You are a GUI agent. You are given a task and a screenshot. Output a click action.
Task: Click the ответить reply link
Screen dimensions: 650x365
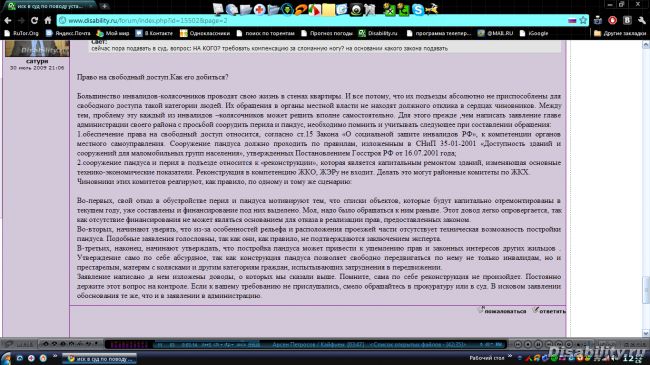click(x=550, y=311)
